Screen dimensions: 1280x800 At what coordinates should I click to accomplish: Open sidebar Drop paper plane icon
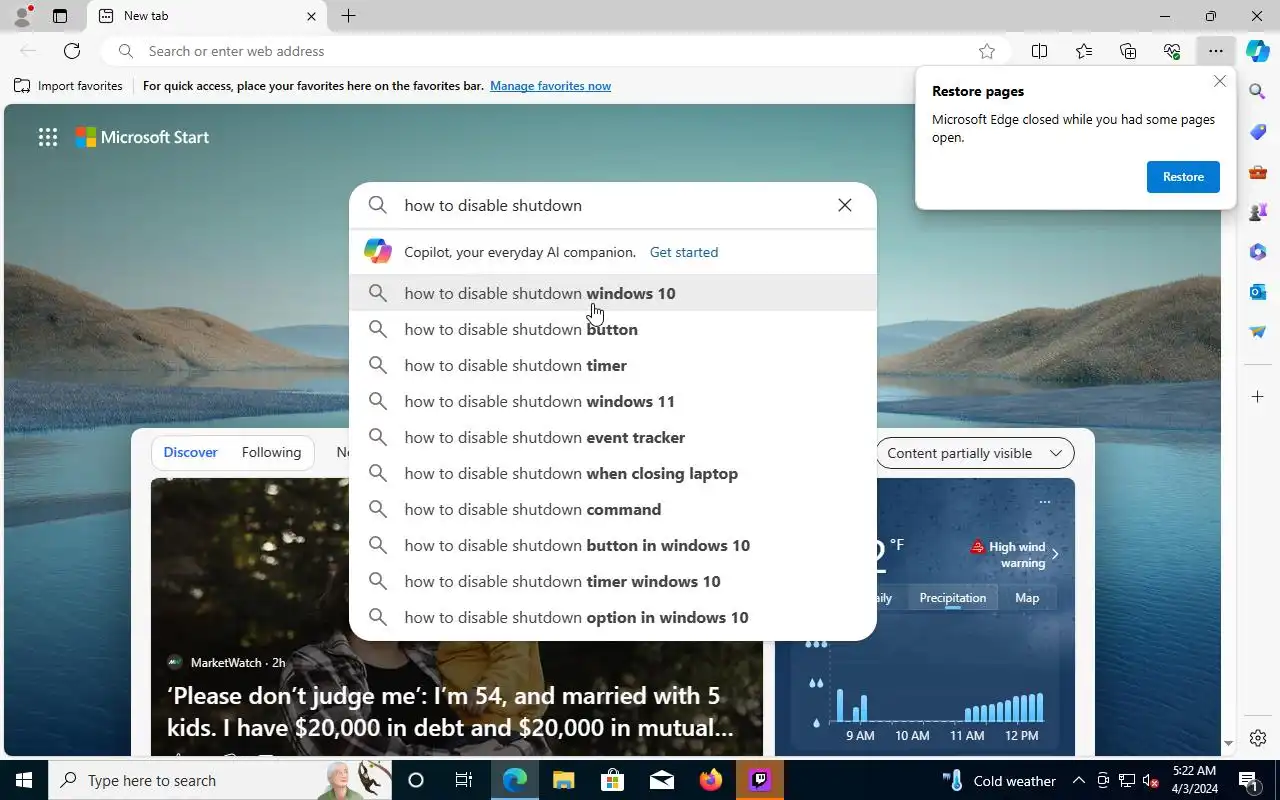click(1258, 332)
